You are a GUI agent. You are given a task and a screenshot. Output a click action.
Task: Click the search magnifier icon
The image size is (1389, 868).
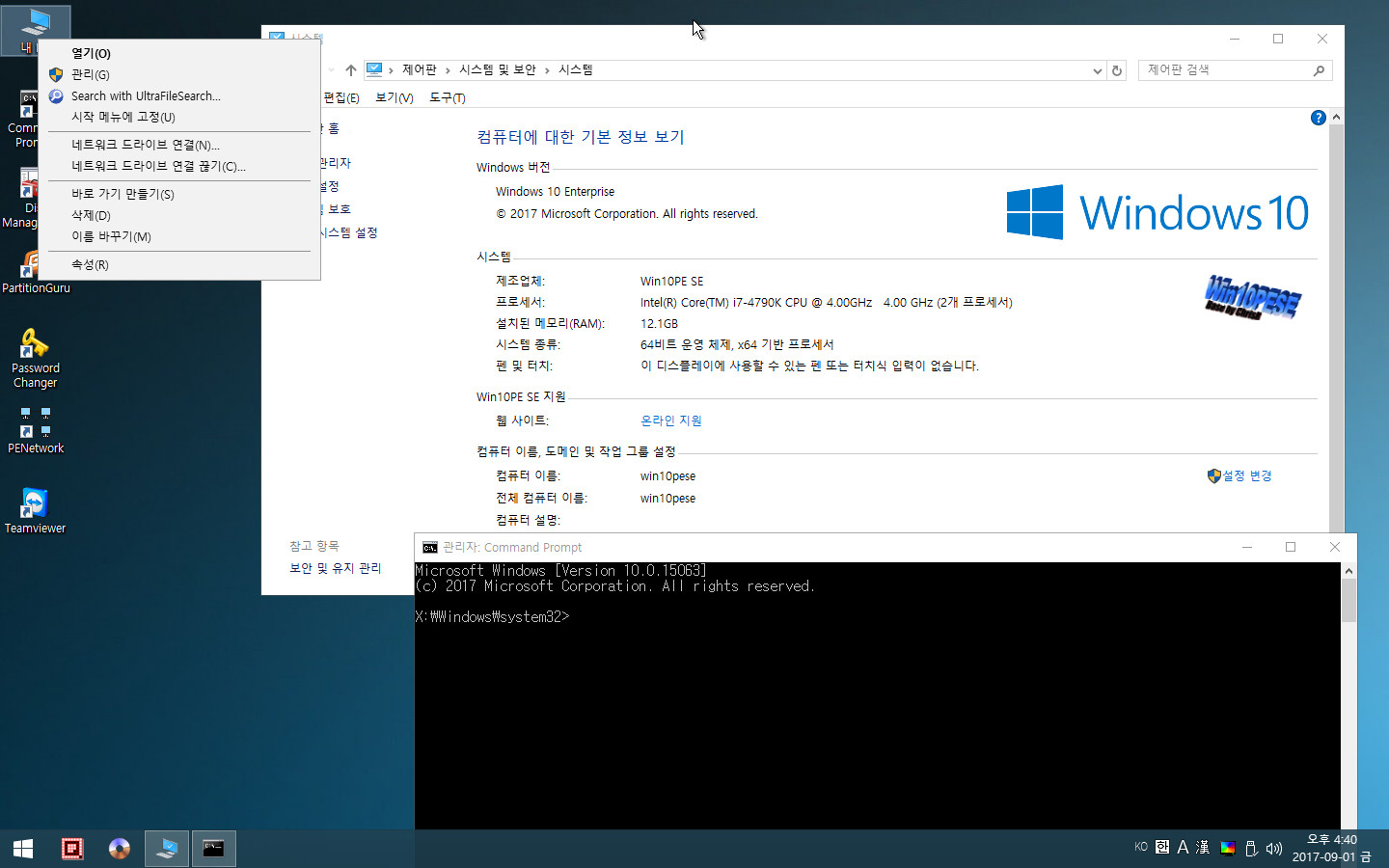tap(1319, 70)
